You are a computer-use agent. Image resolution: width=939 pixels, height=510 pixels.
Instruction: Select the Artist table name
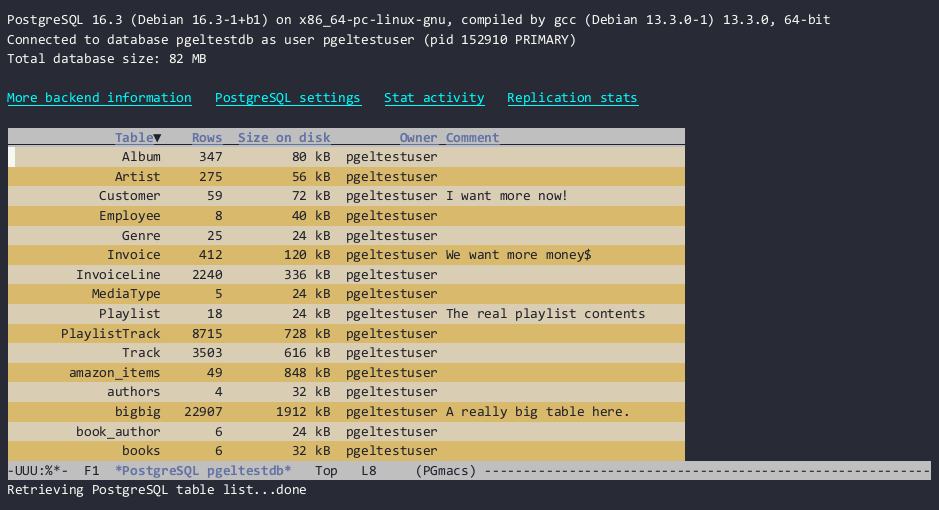point(138,177)
